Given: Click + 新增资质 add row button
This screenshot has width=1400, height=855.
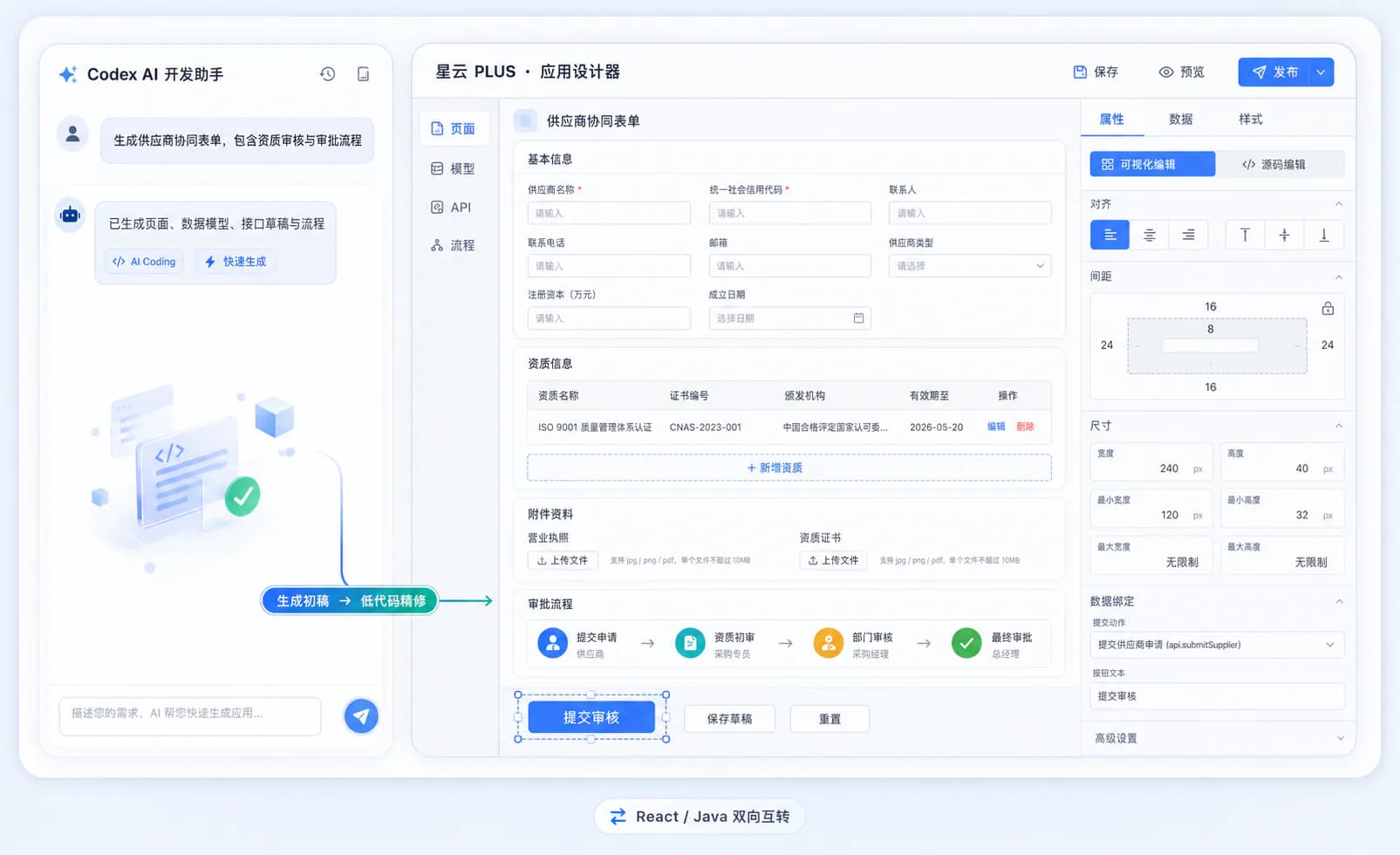Looking at the screenshot, I should coord(789,468).
